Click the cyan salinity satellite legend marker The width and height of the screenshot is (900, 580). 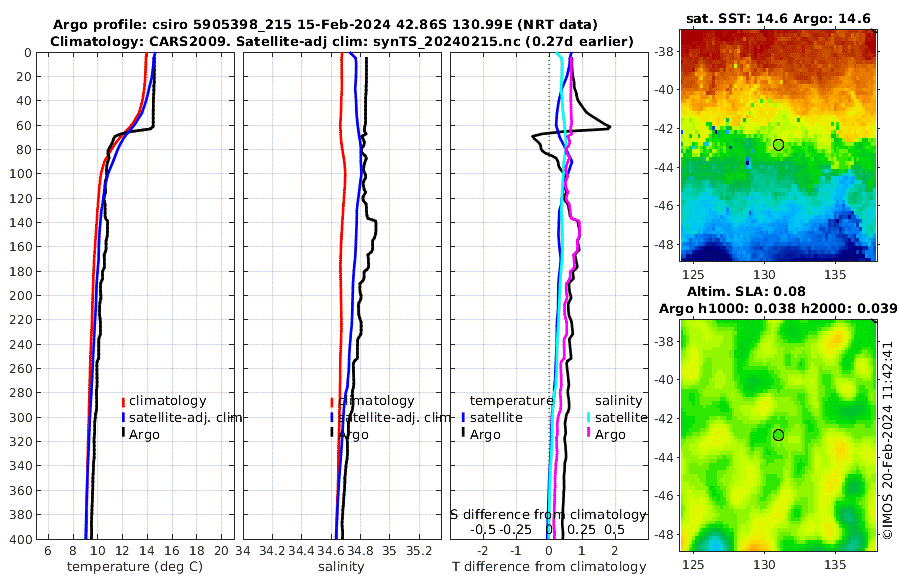coord(589,417)
